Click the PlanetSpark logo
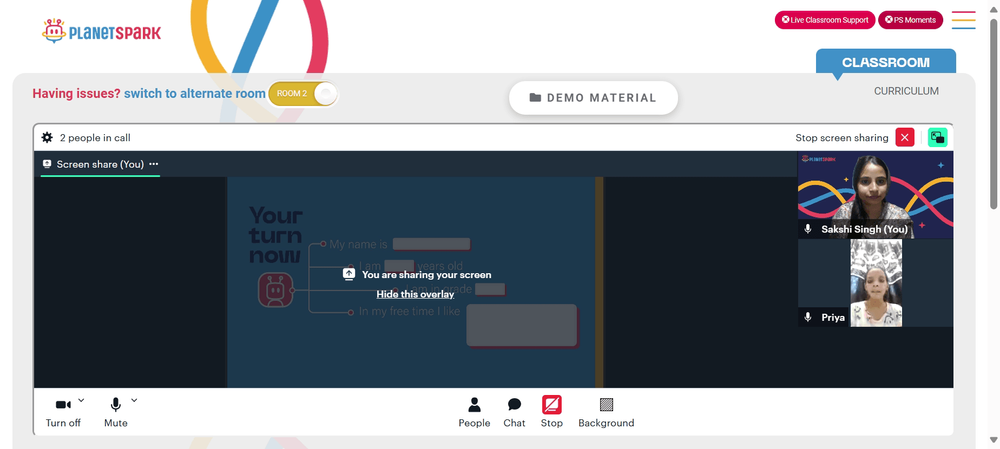The height and width of the screenshot is (449, 1000). pos(101,31)
